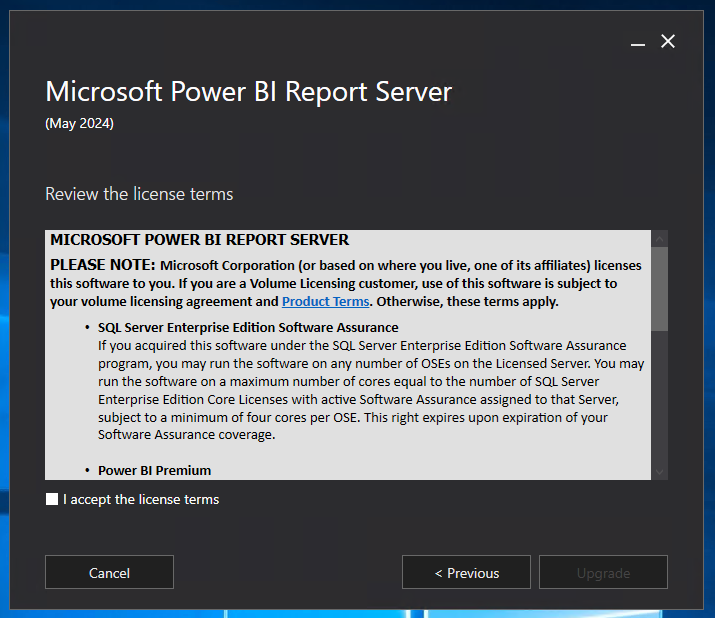Click the Software Assurance coverage sentence ending
The image size is (715, 618).
point(187,435)
